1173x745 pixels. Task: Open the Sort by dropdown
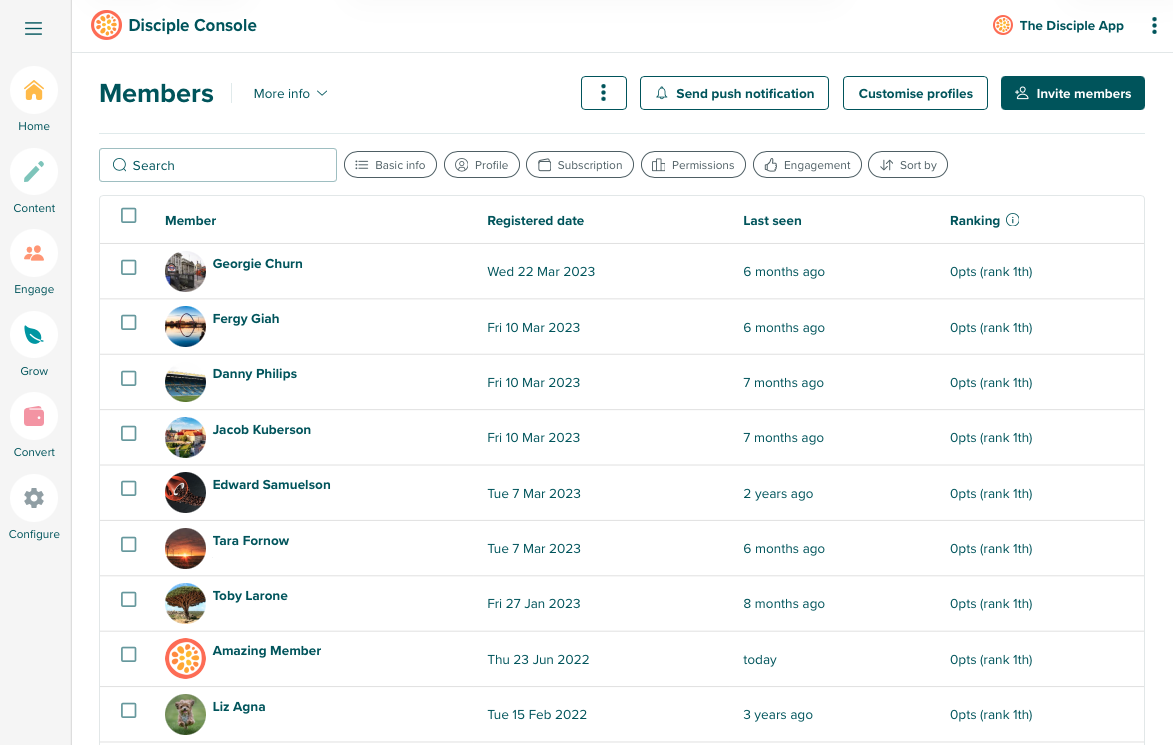(x=907, y=165)
